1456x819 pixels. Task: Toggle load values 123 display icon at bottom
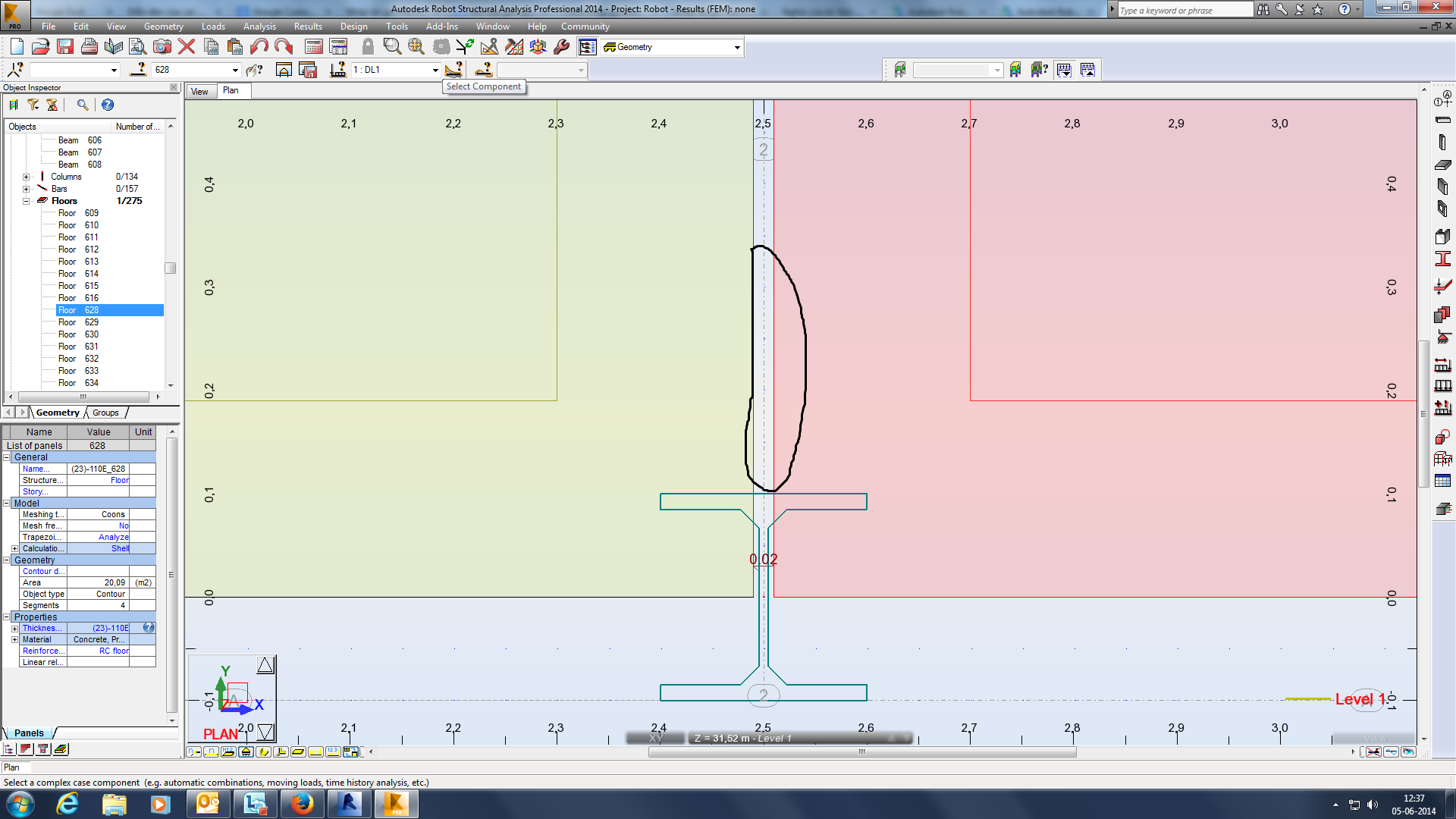coord(333,752)
